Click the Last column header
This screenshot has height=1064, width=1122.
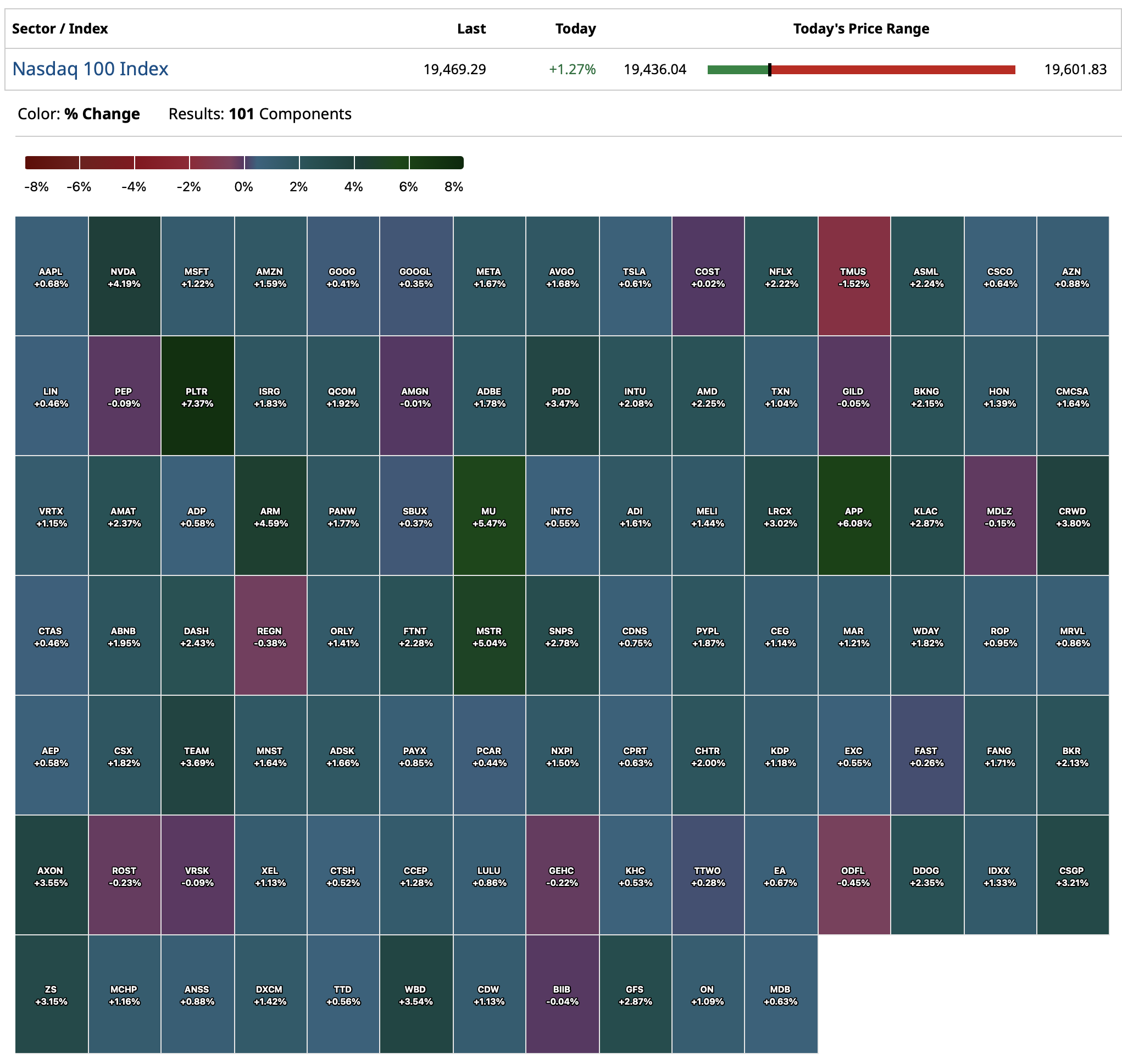tap(471, 29)
